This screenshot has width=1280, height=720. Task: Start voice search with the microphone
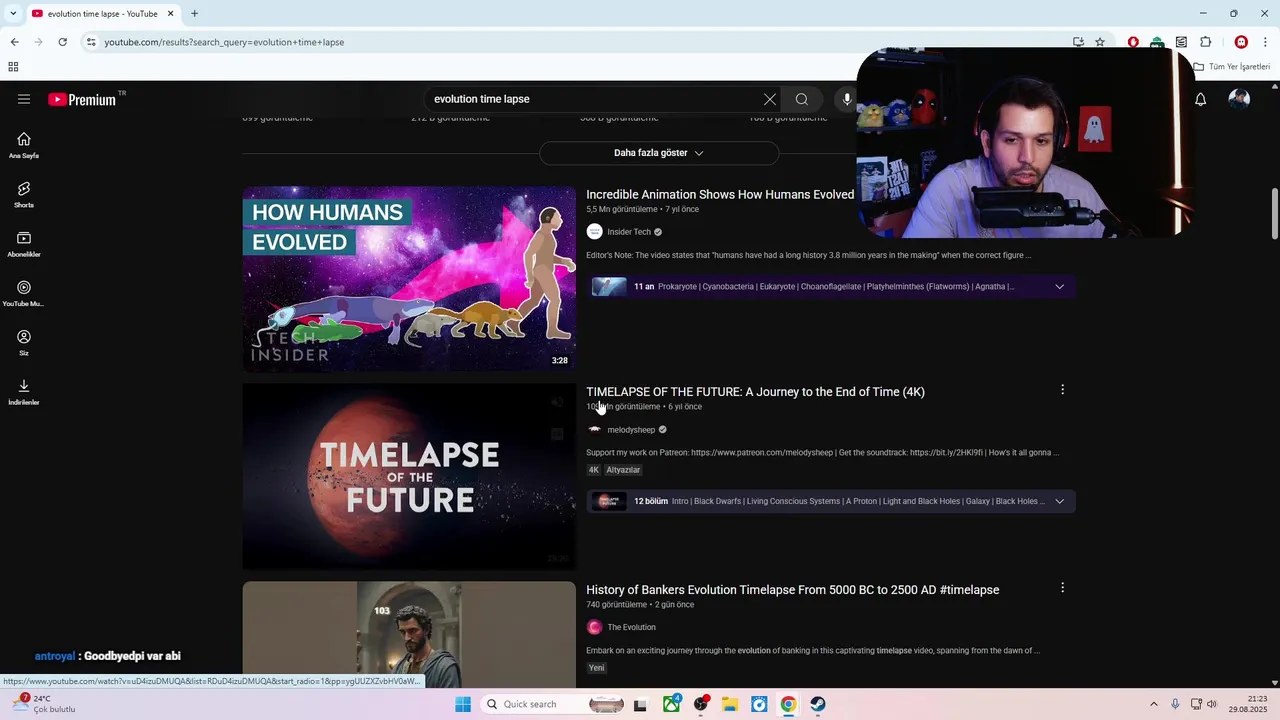tap(847, 99)
